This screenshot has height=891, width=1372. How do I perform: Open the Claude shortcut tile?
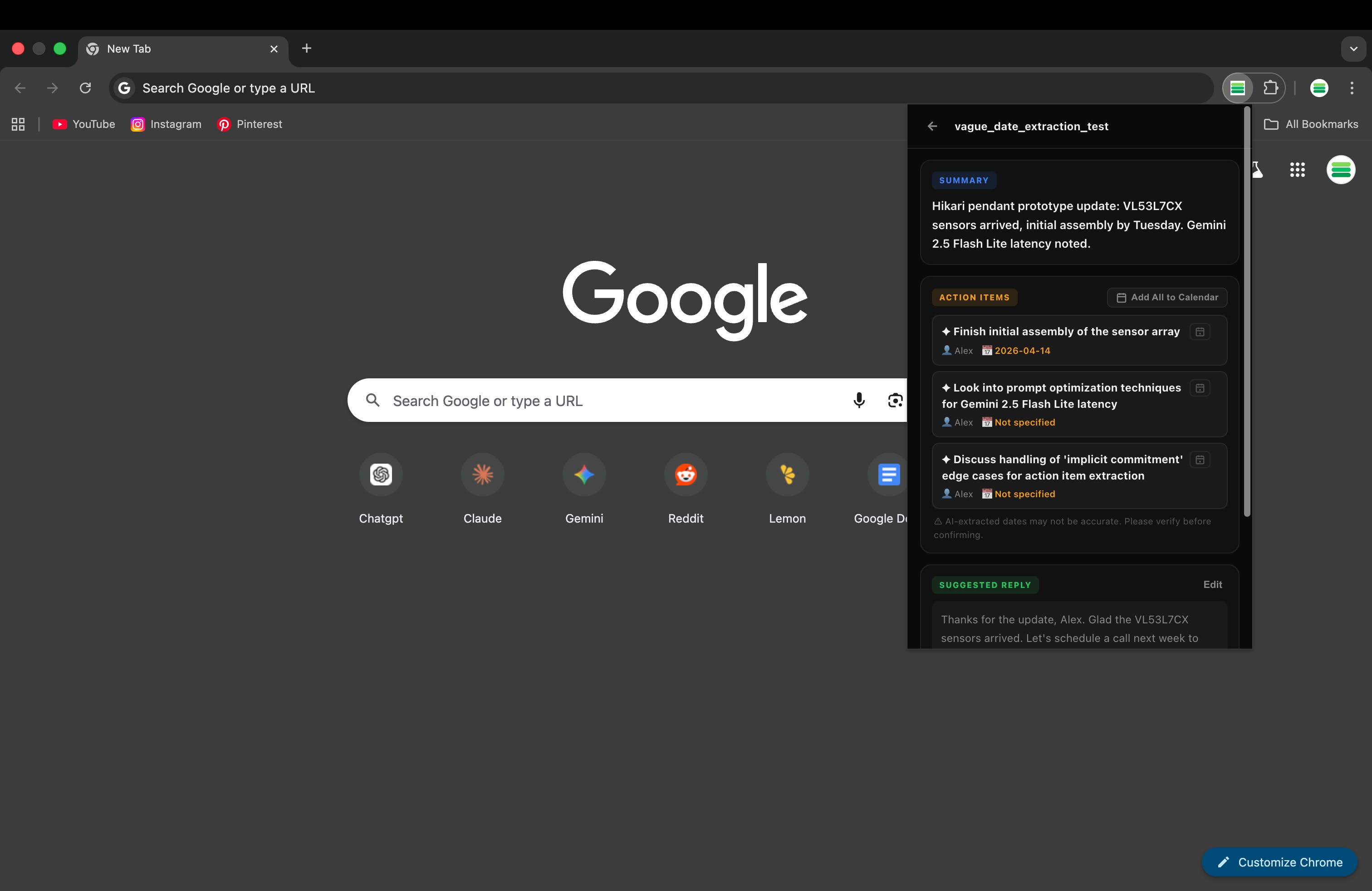[482, 475]
